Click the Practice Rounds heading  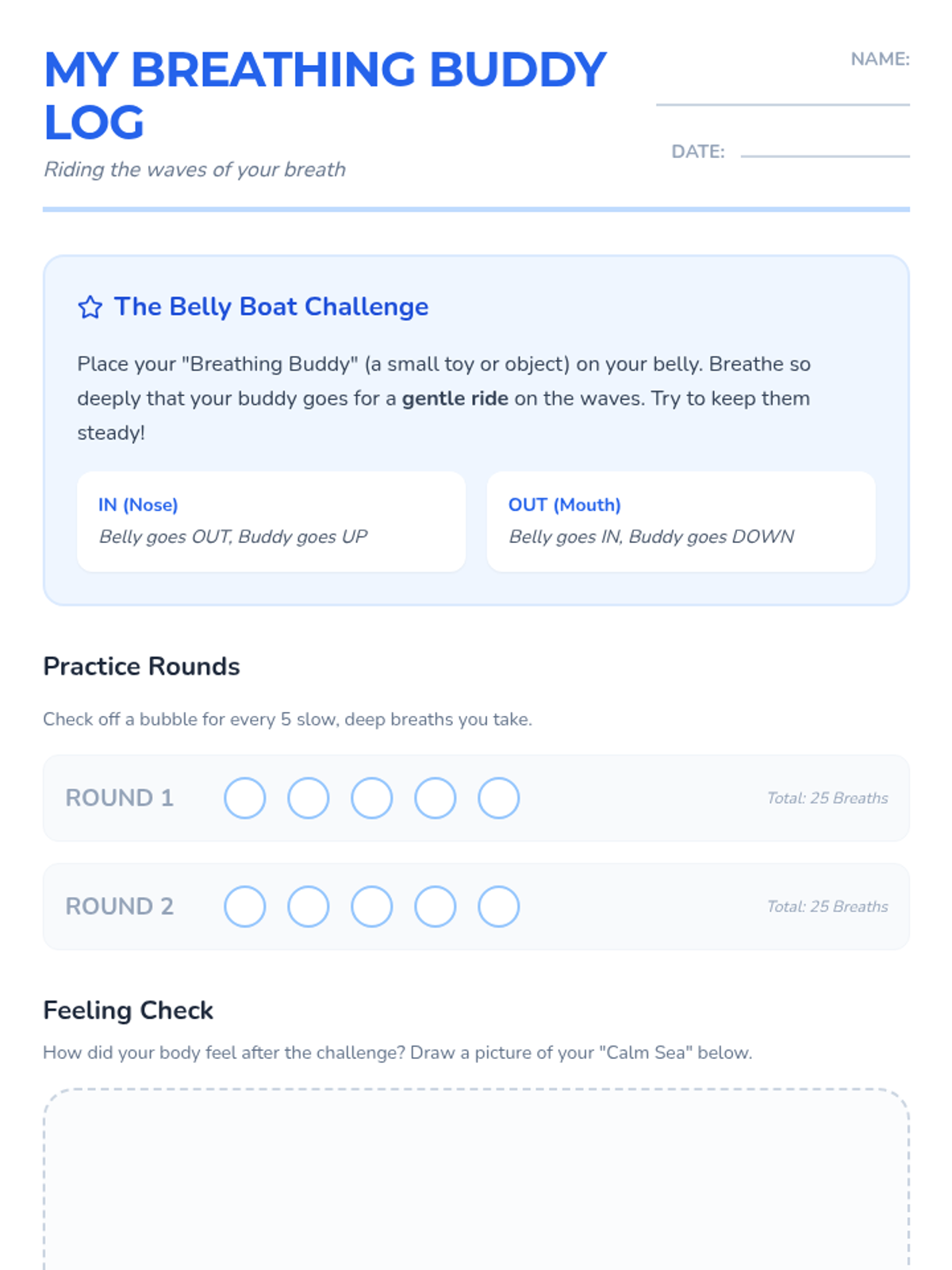[141, 667]
